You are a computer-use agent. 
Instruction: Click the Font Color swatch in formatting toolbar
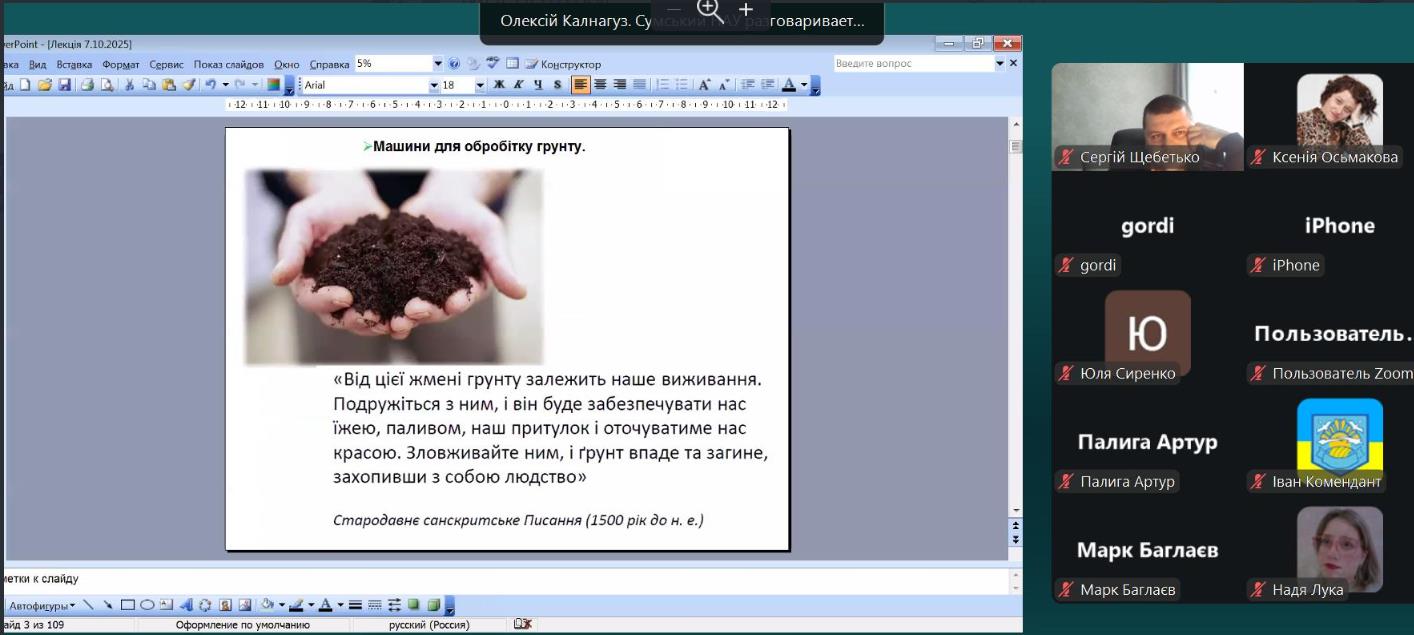(x=789, y=85)
